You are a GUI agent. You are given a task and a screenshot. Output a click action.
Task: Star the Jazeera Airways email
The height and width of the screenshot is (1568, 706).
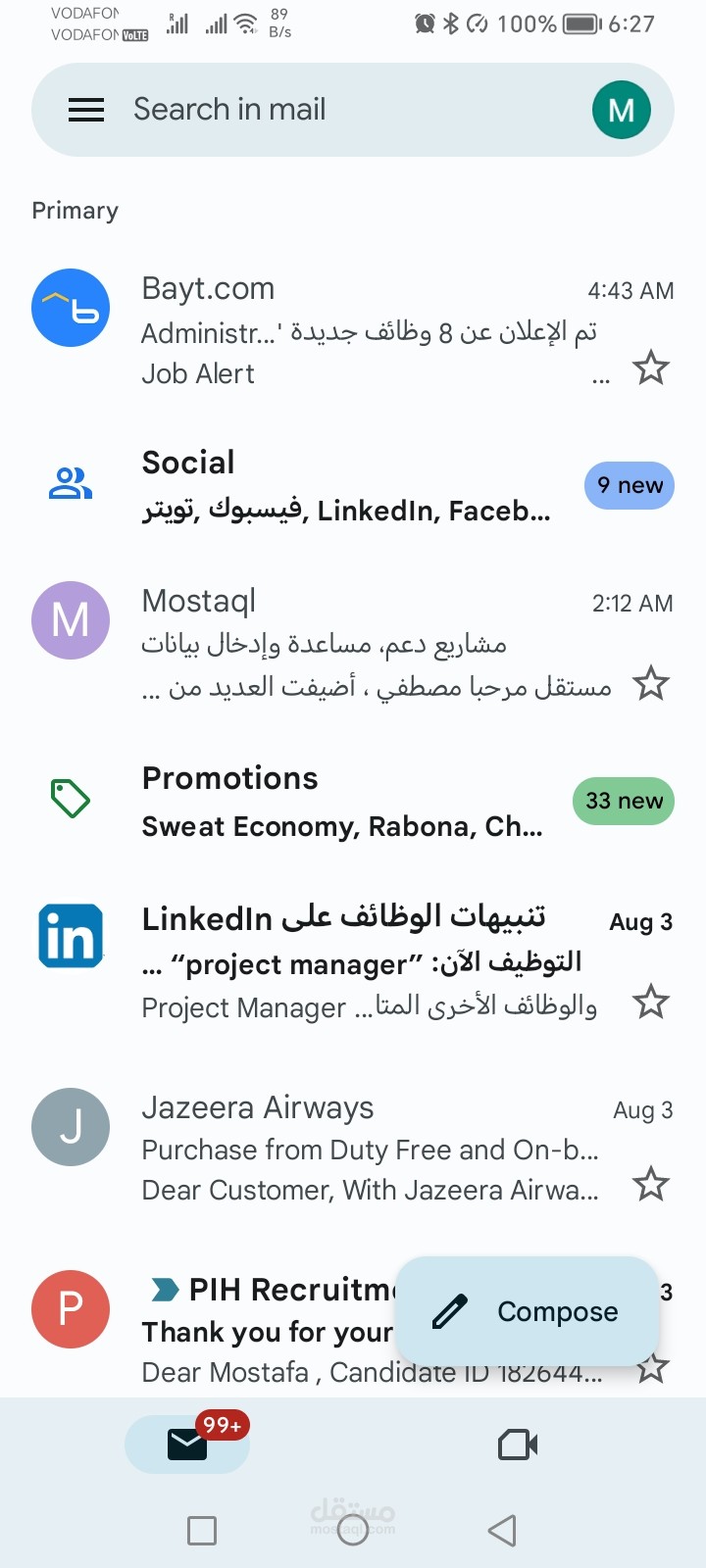tap(650, 1185)
